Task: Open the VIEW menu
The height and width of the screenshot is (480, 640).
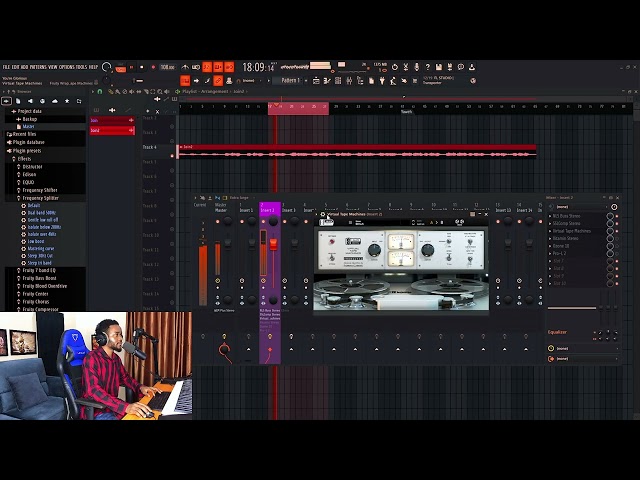Action: click(x=53, y=67)
